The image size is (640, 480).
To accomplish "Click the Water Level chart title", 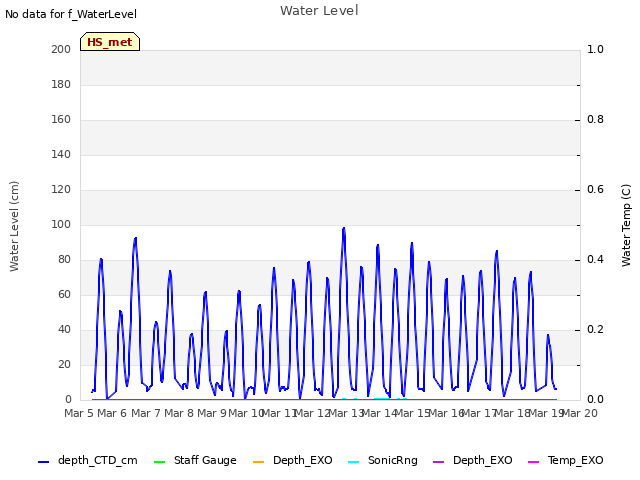I will pyautogui.click(x=319, y=11).
